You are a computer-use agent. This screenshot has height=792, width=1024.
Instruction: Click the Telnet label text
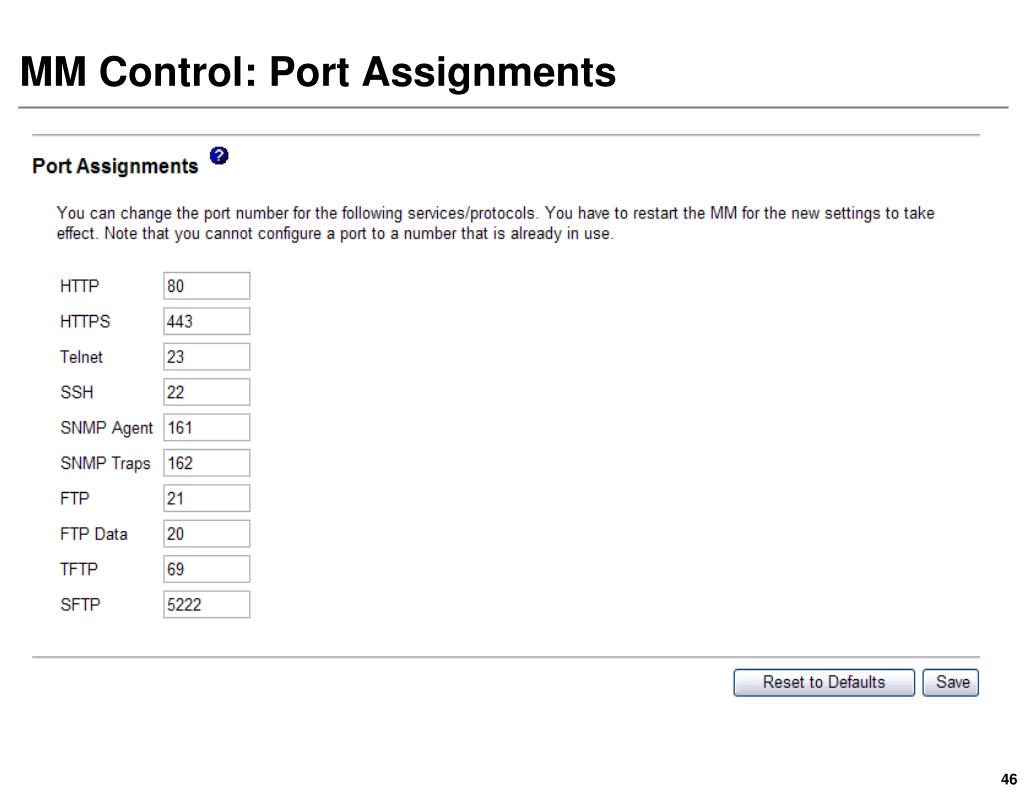click(82, 356)
